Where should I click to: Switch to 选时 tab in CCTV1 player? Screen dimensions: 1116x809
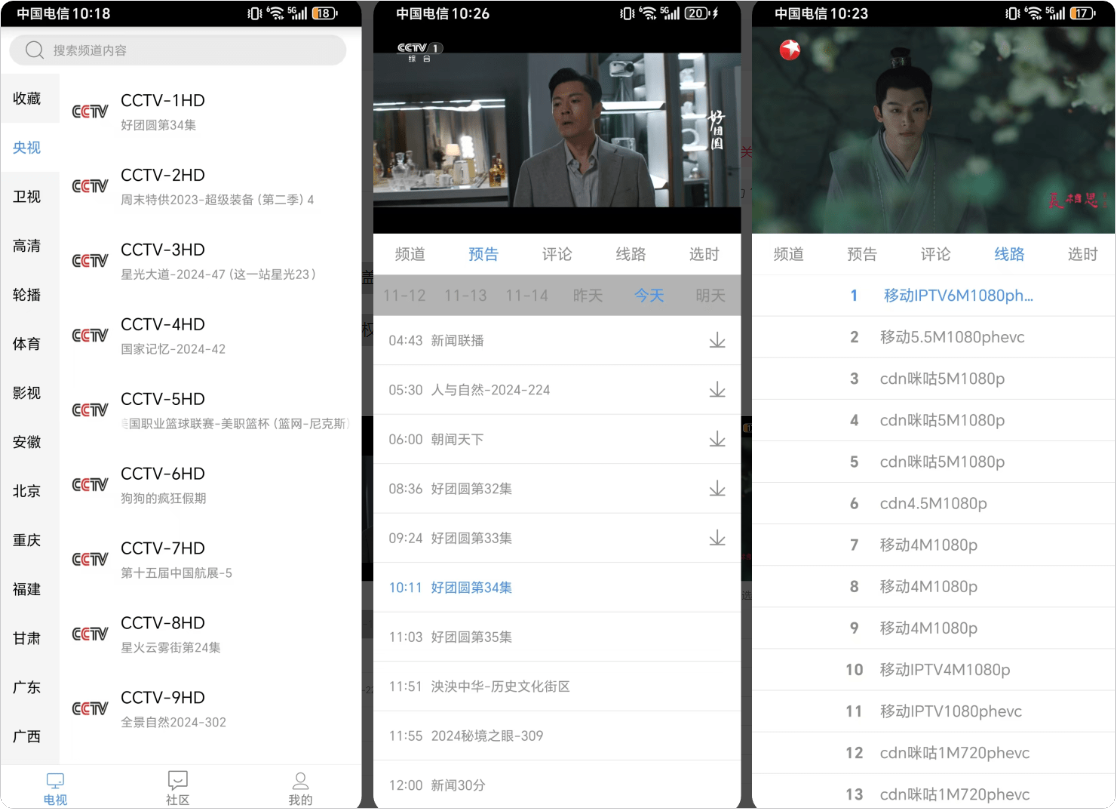704,255
